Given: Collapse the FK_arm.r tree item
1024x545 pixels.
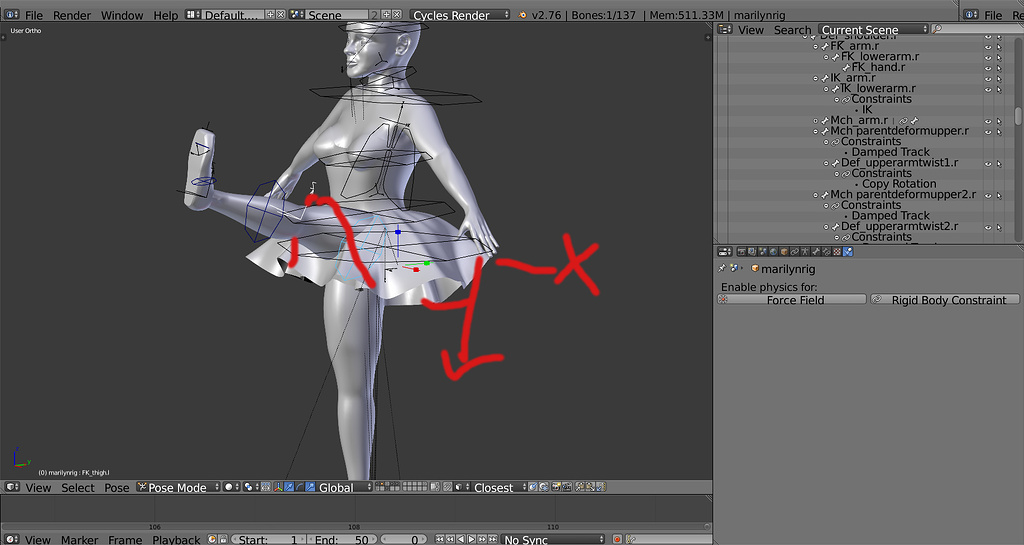Looking at the screenshot, I should click(x=816, y=46).
